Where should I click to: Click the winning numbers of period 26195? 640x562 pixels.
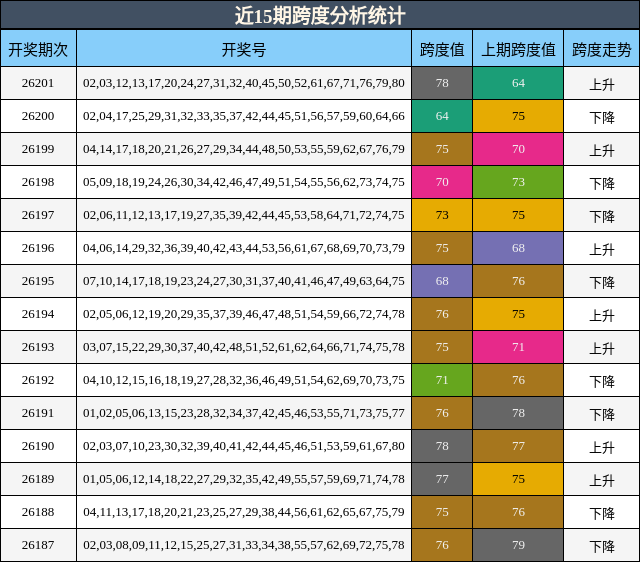244,282
